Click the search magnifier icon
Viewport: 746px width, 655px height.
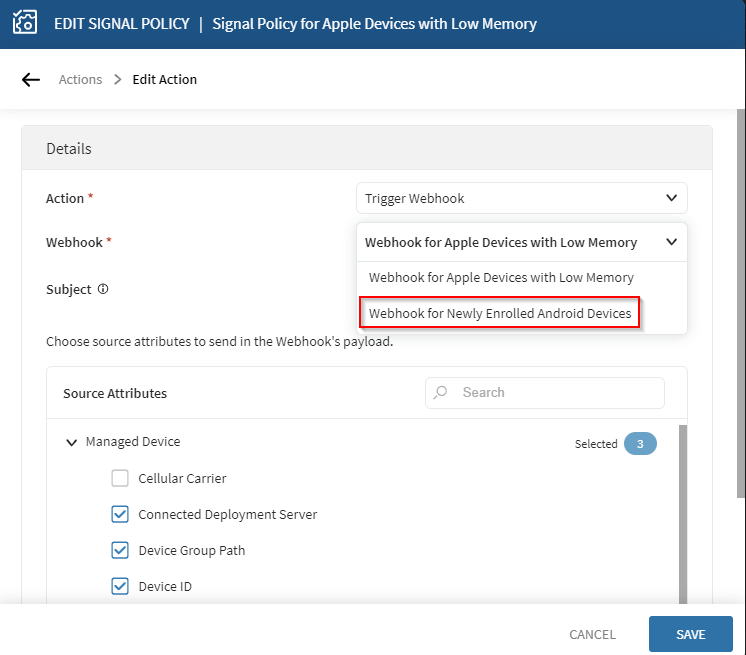tap(441, 393)
